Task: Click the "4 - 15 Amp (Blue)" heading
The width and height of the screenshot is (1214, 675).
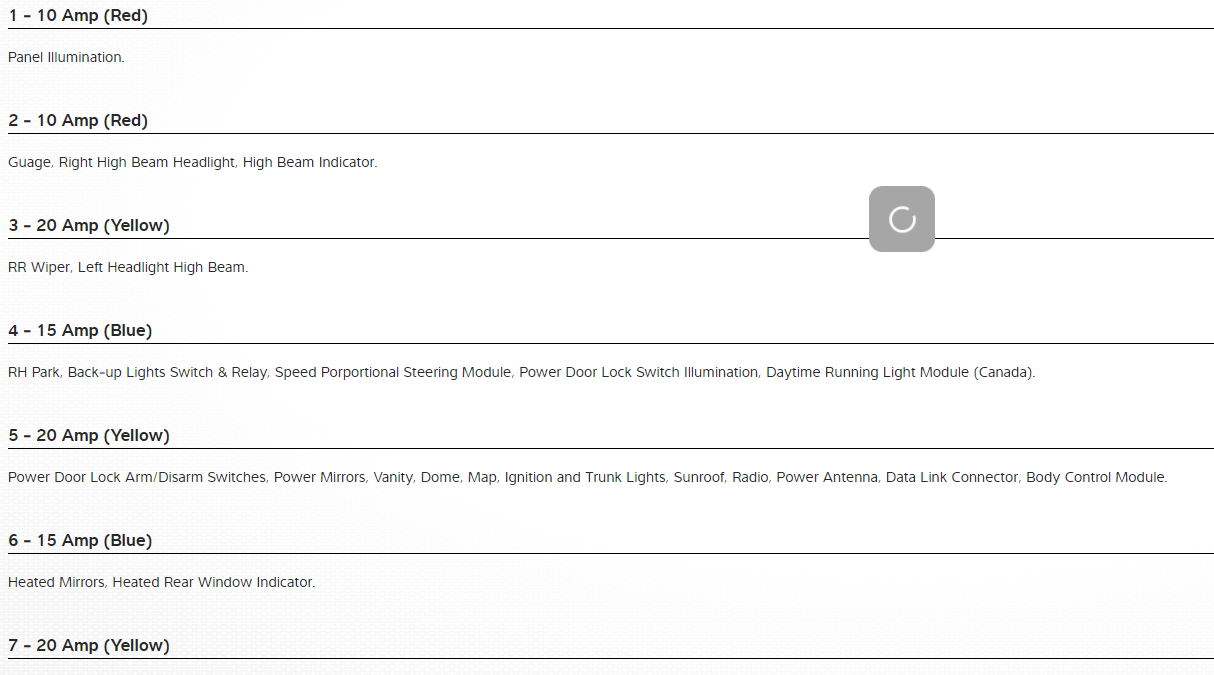Action: click(x=80, y=331)
